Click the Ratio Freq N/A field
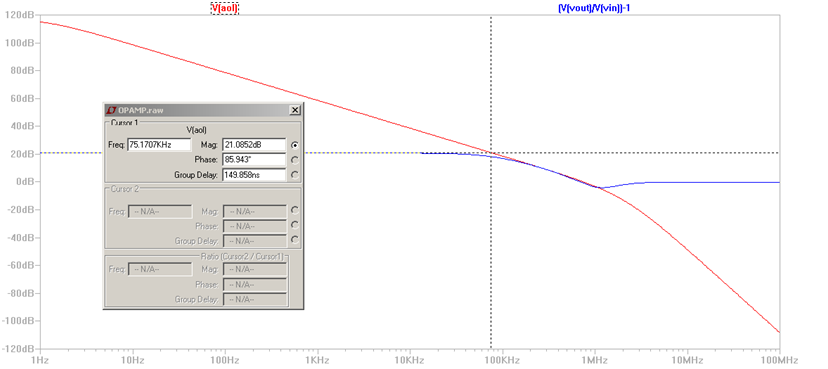Viewport: 828px width, 369px height. (x=159, y=269)
